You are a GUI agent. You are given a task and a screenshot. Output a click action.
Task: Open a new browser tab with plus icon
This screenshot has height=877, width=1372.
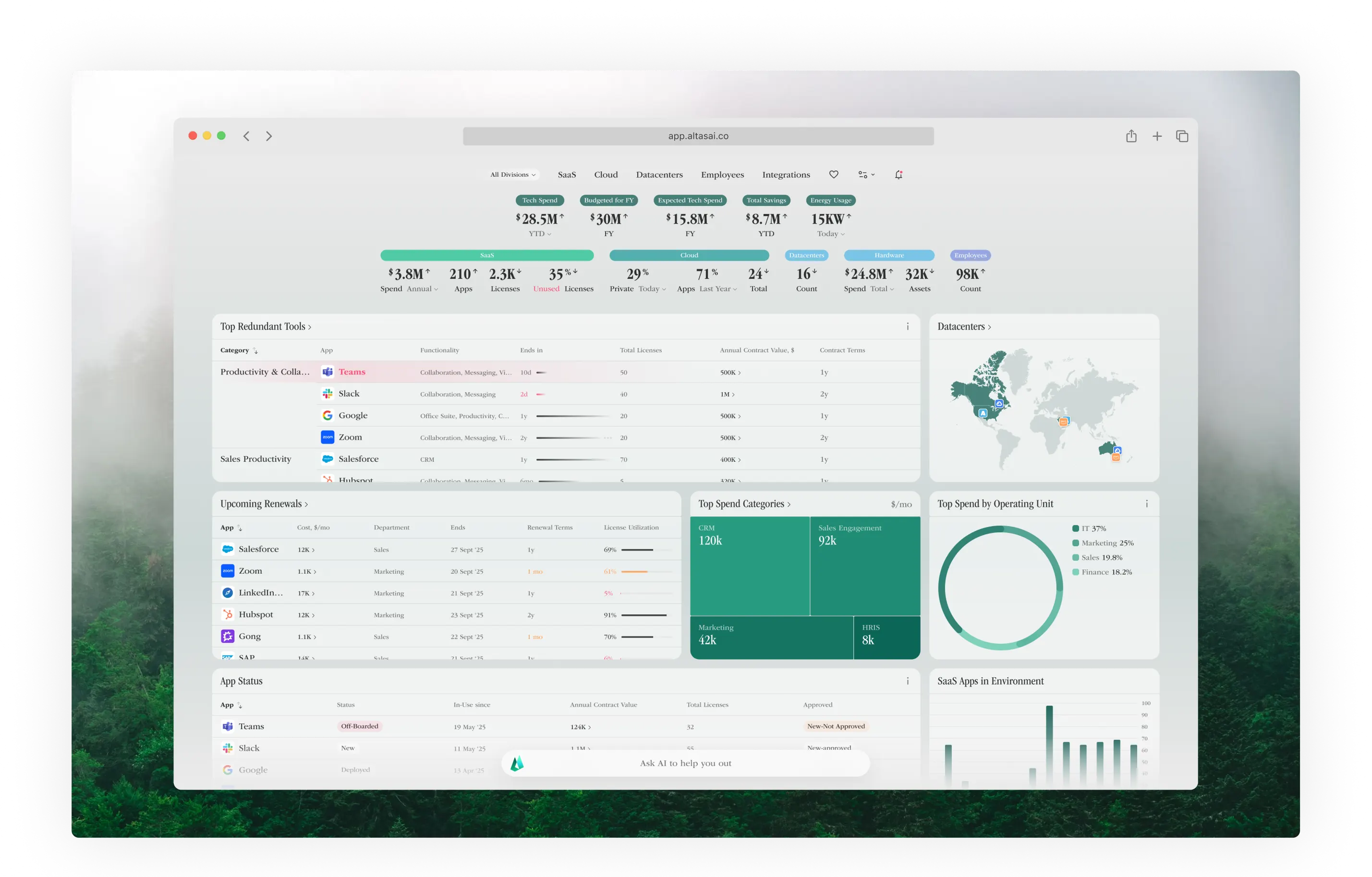point(1157,136)
